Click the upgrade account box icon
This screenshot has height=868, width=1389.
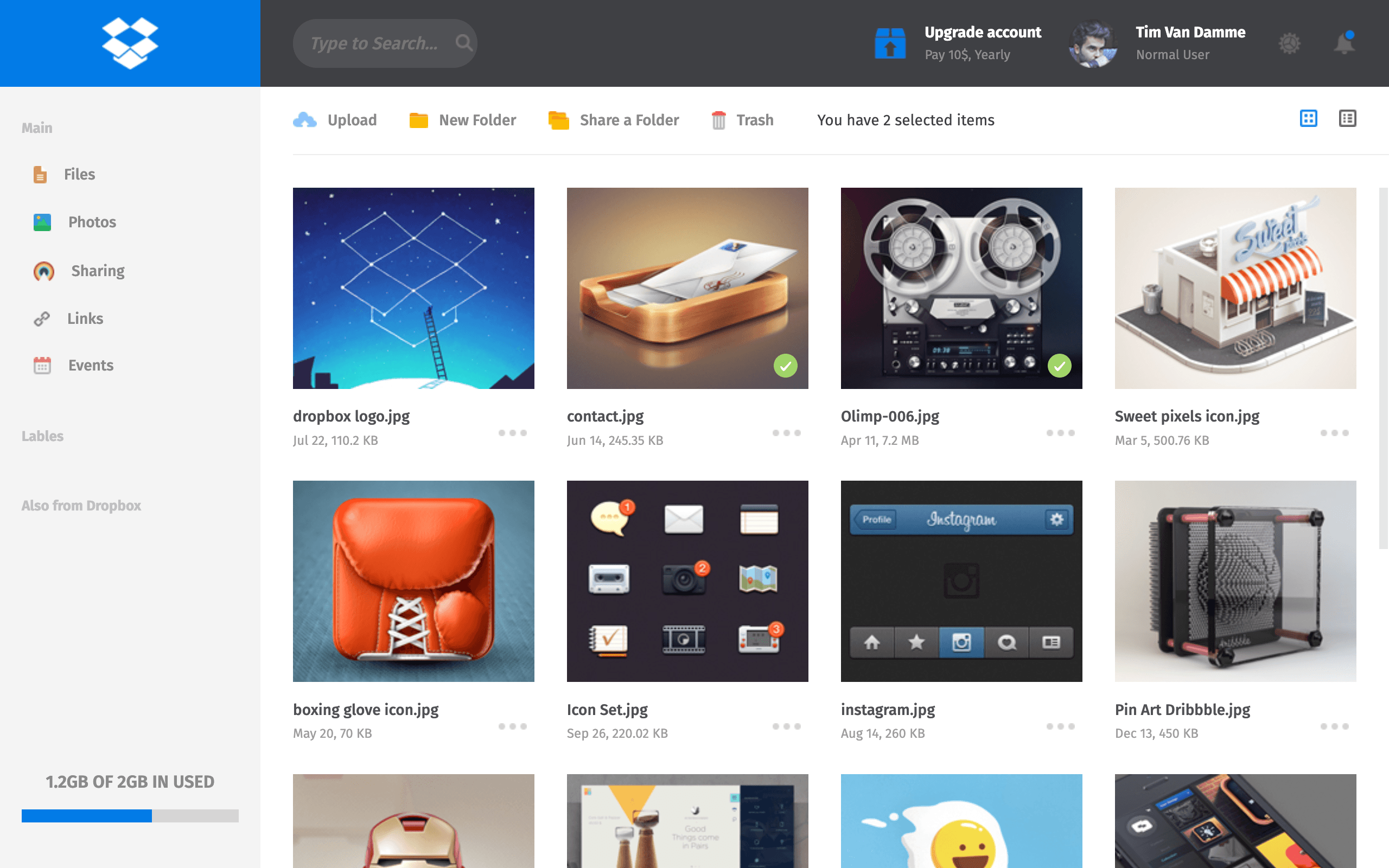[890, 43]
